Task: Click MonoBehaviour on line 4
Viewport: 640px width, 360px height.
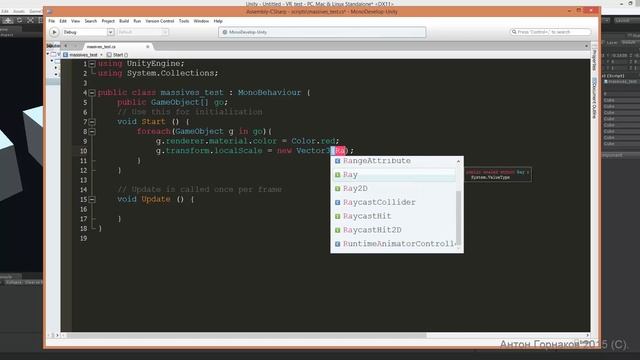Action: coord(269,93)
